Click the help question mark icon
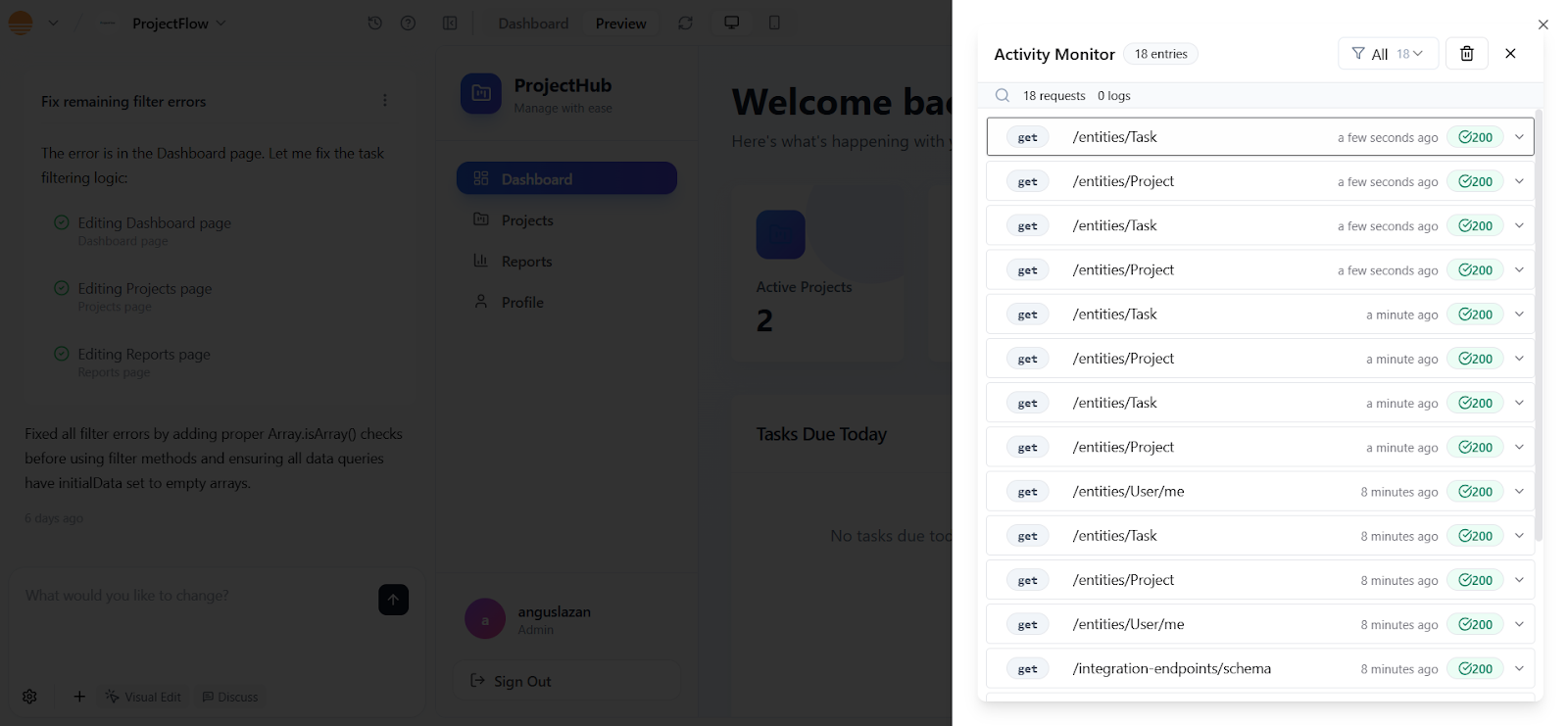This screenshot has width=1568, height=726. [x=409, y=23]
